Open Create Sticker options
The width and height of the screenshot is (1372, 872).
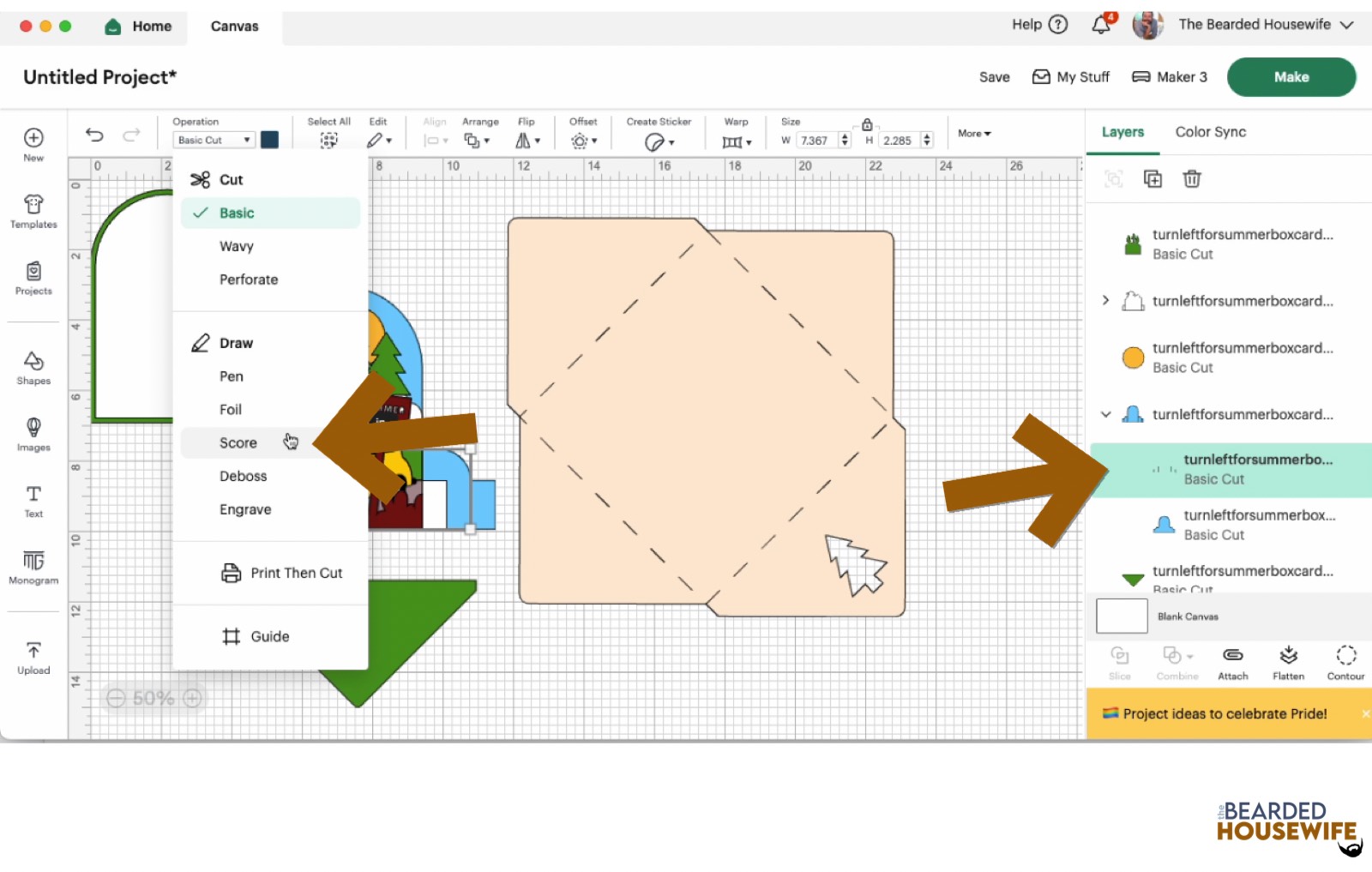click(x=659, y=141)
